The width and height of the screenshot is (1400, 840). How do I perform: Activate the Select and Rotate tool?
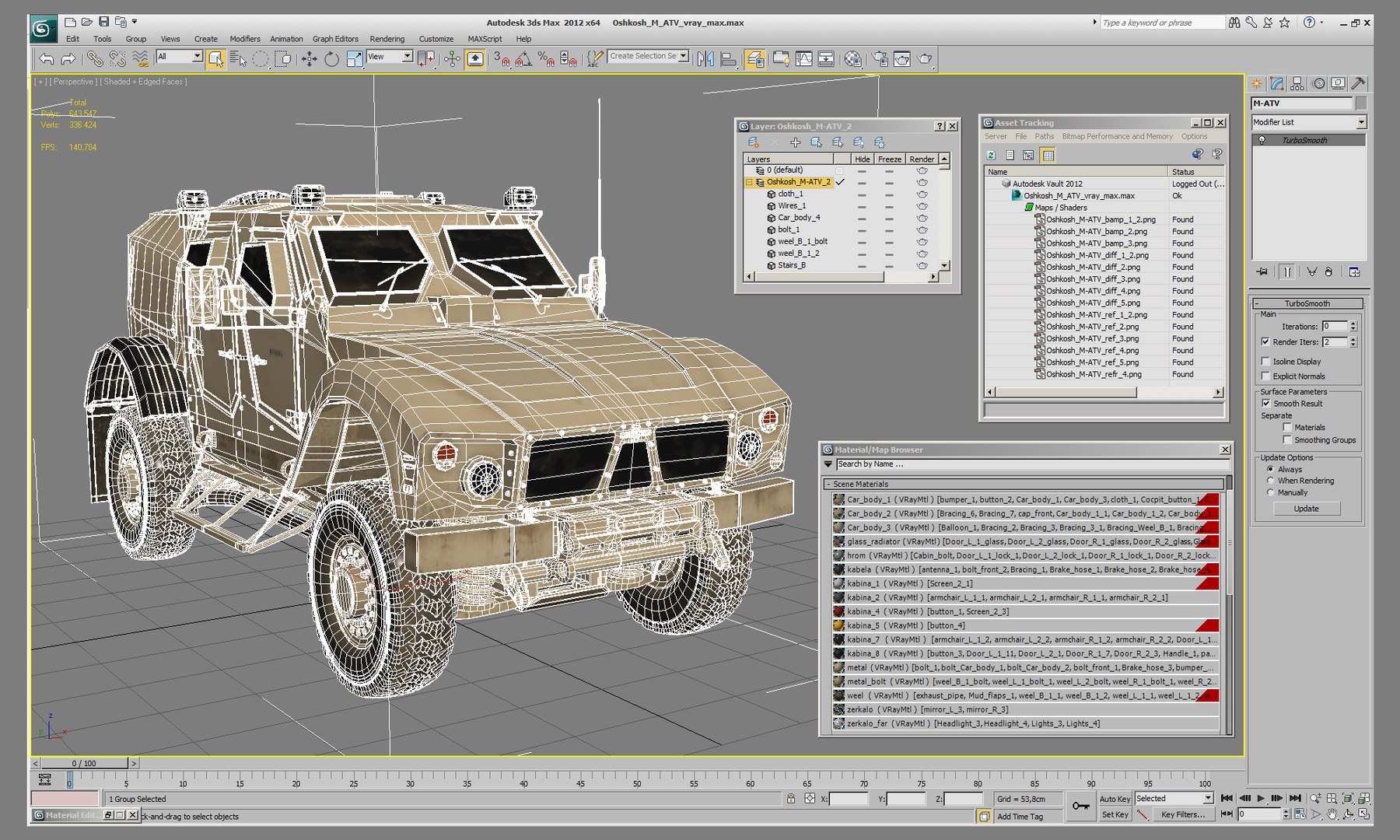(331, 58)
